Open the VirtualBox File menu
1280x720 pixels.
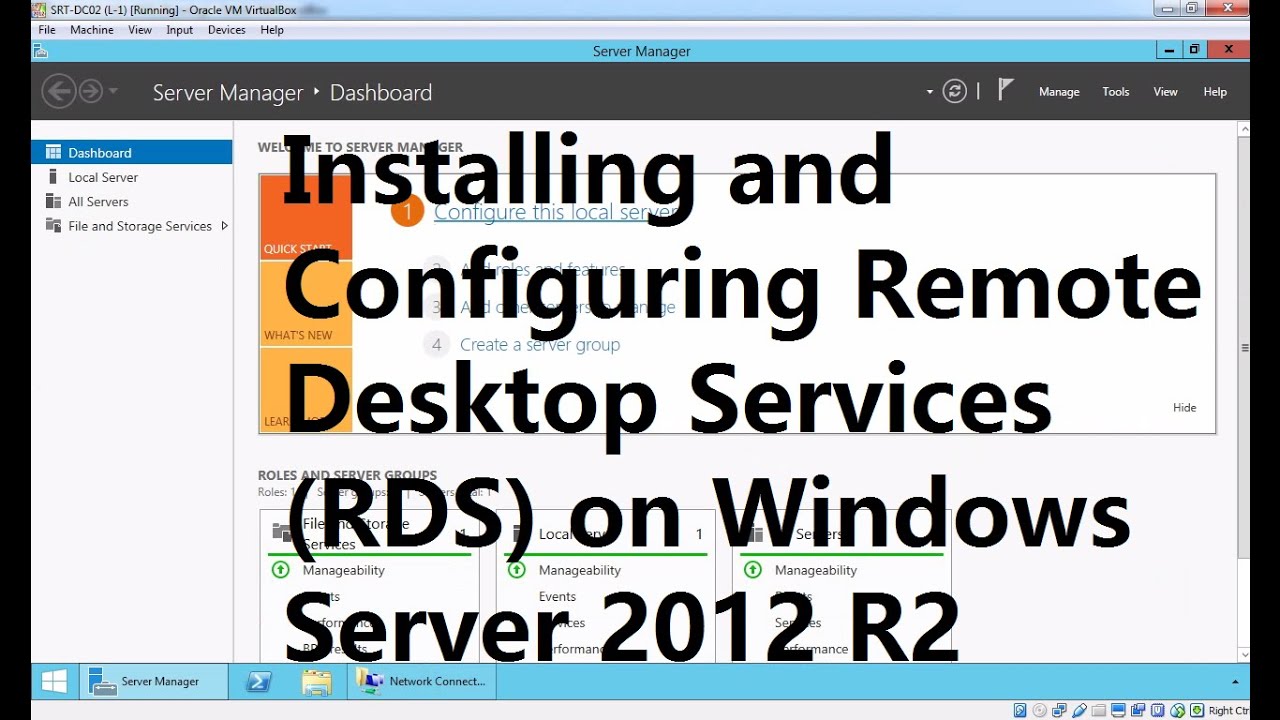pos(46,30)
